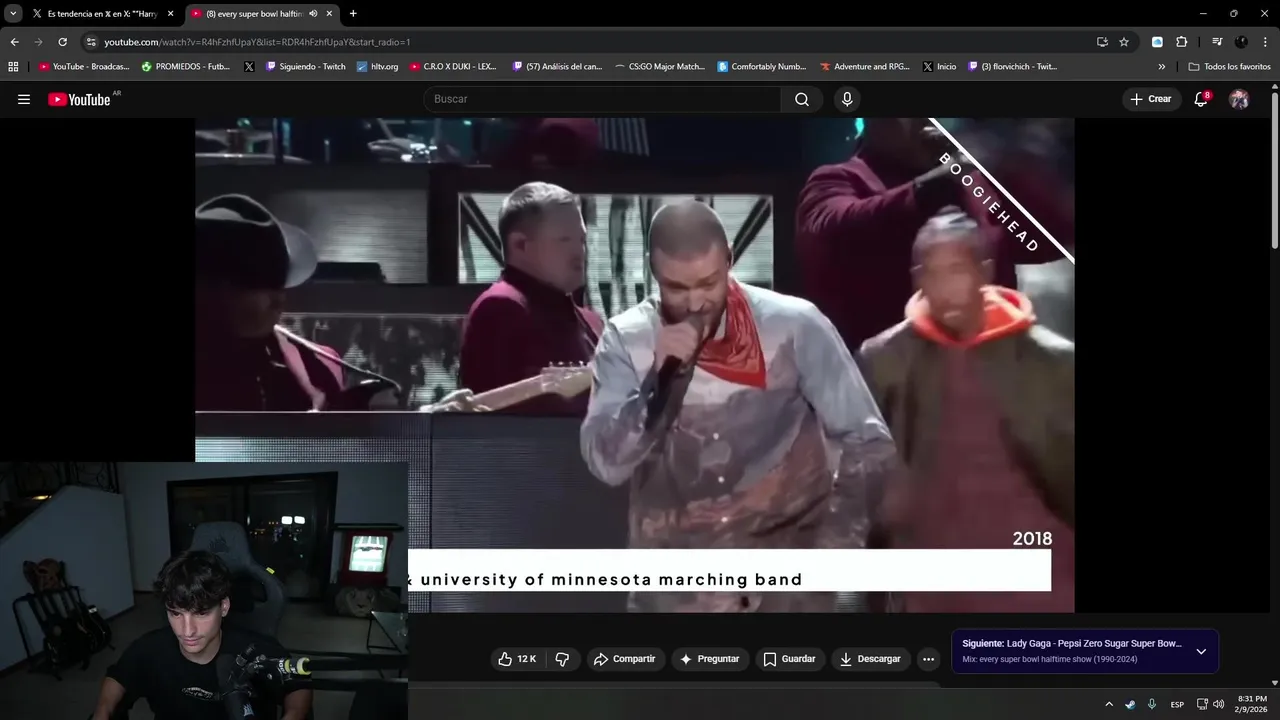Click the Descargar download button

click(x=871, y=659)
